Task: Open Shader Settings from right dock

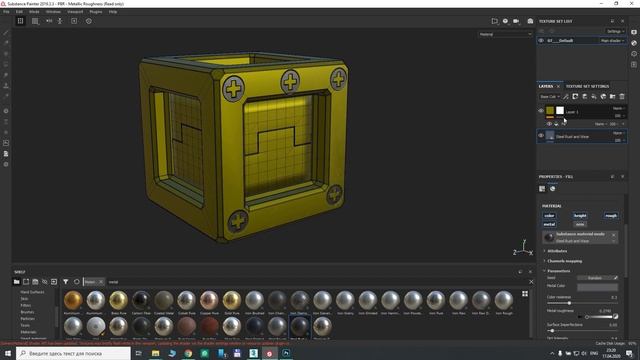Action: [x=634, y=43]
